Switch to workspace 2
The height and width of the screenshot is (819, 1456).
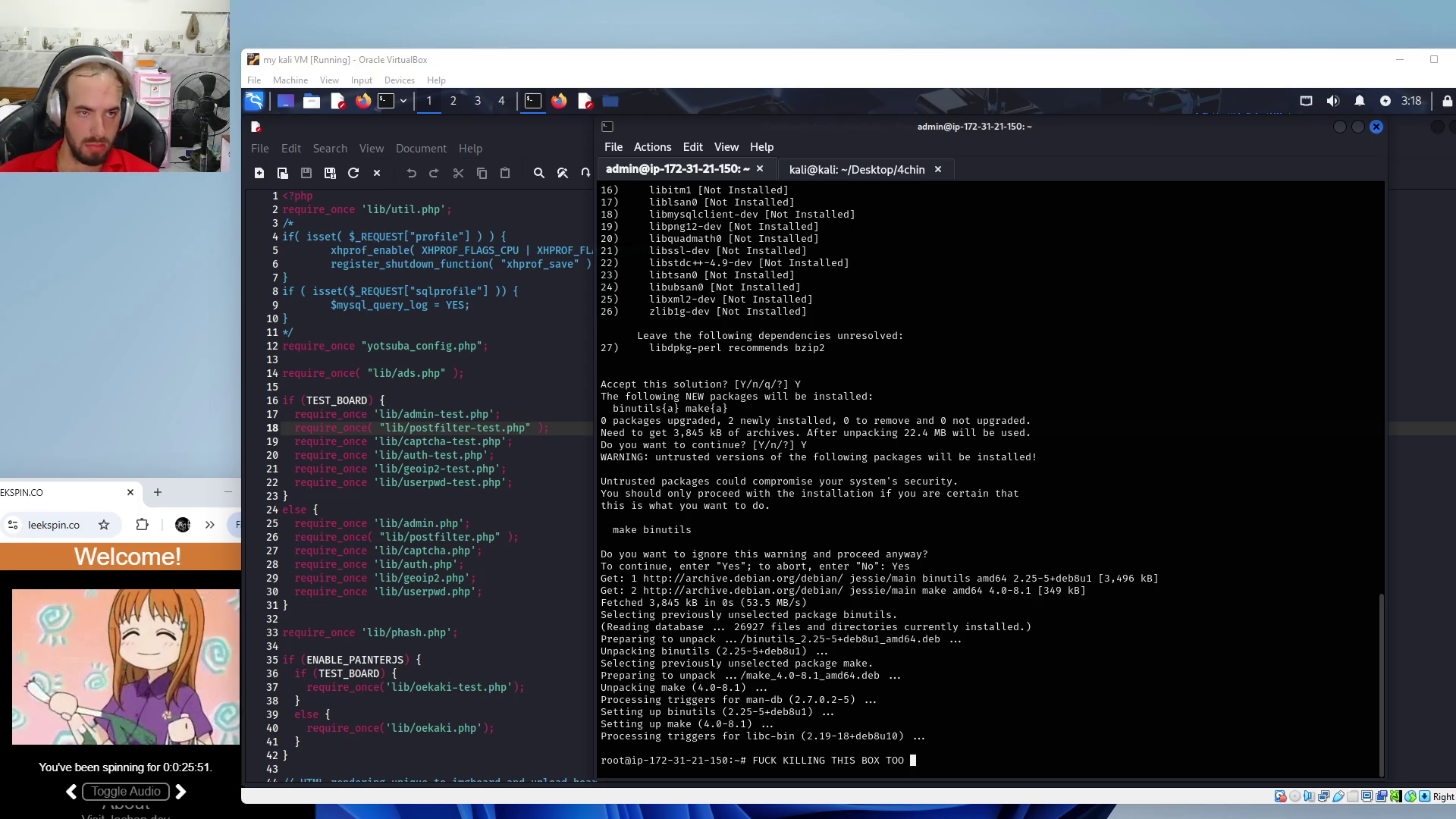453,101
